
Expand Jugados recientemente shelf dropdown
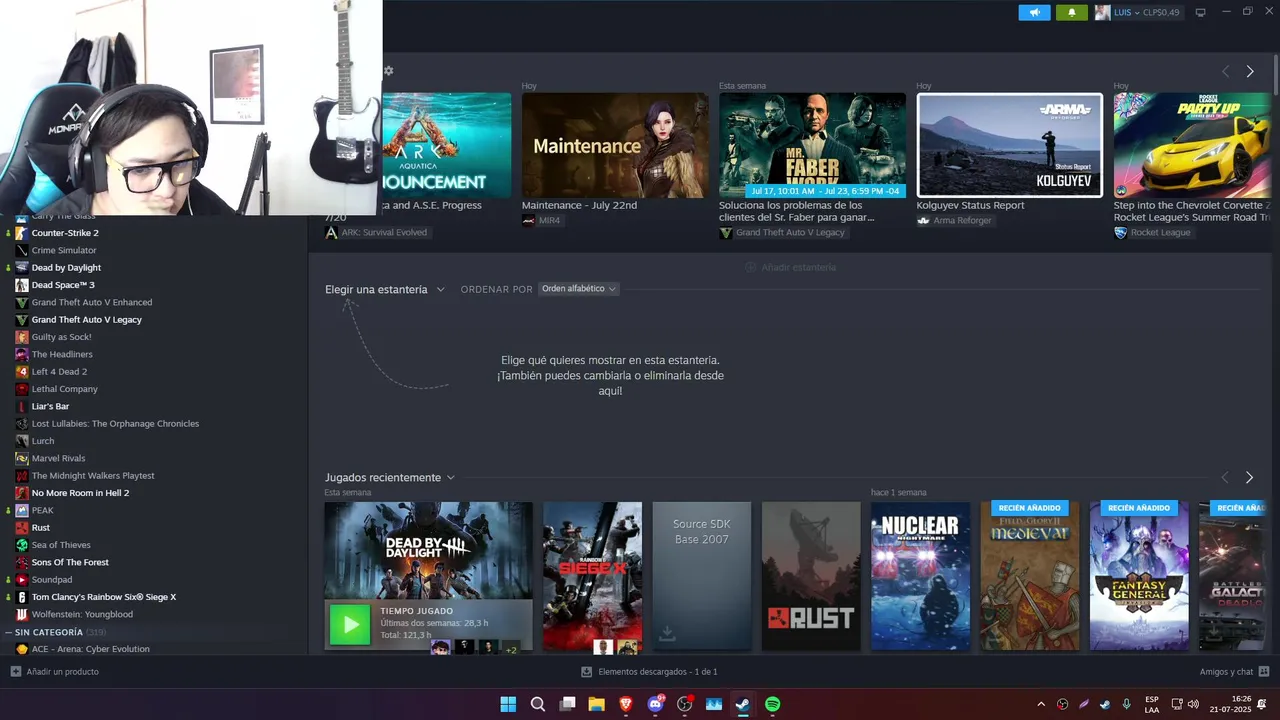click(x=390, y=477)
